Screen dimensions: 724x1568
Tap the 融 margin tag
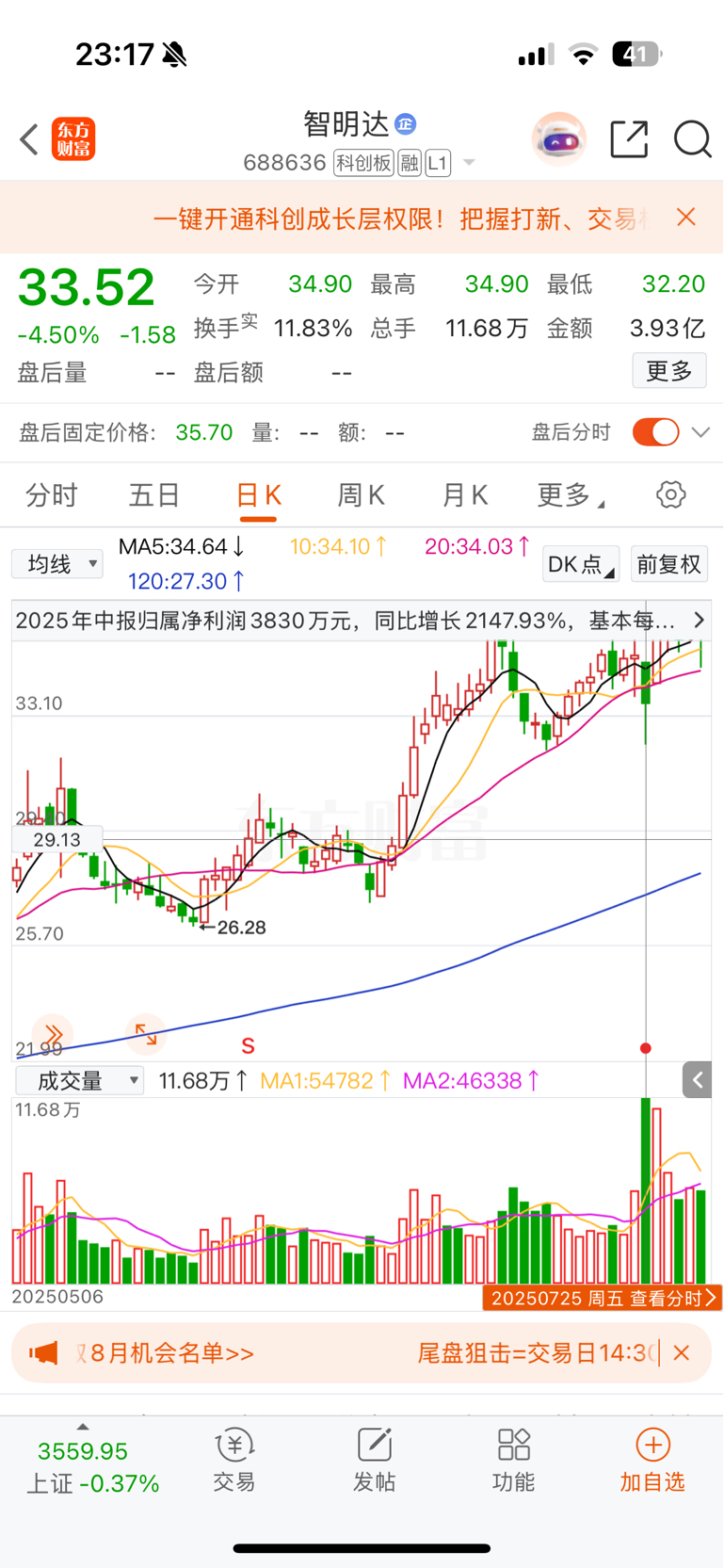coord(410,163)
